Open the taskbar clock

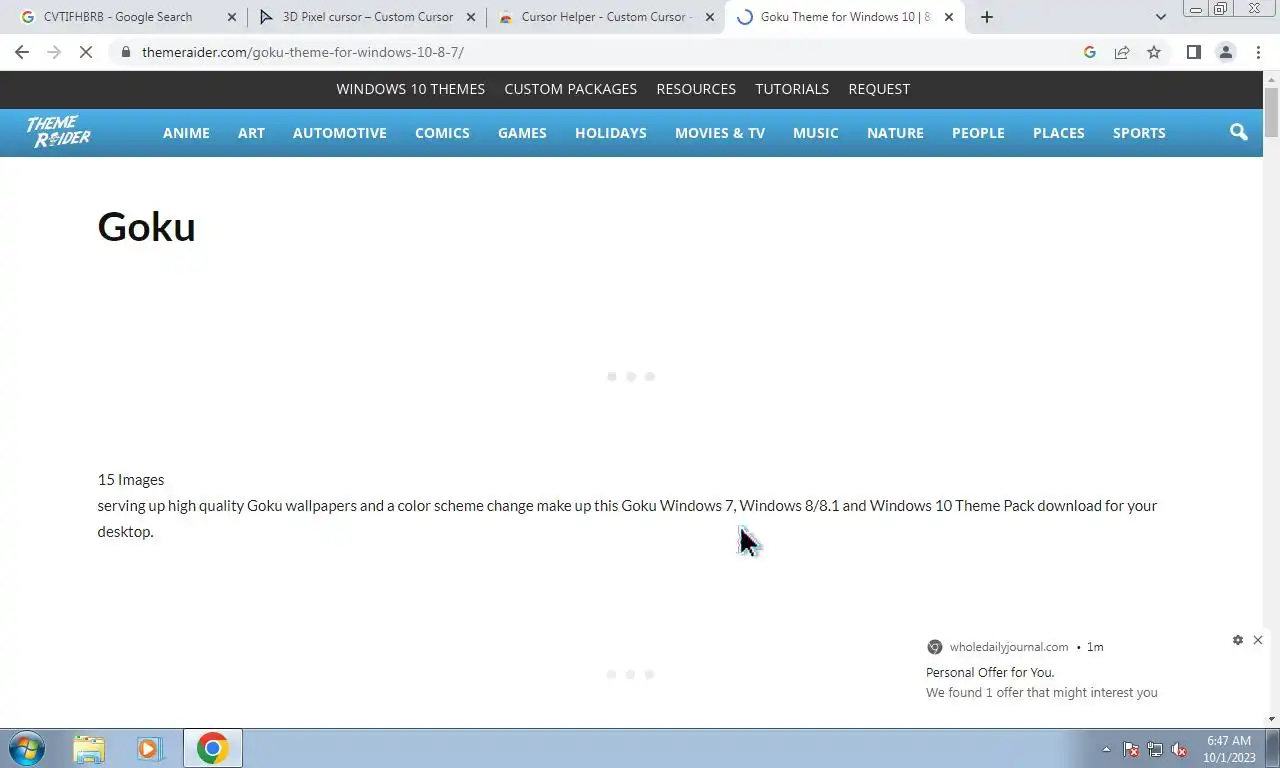point(1229,749)
